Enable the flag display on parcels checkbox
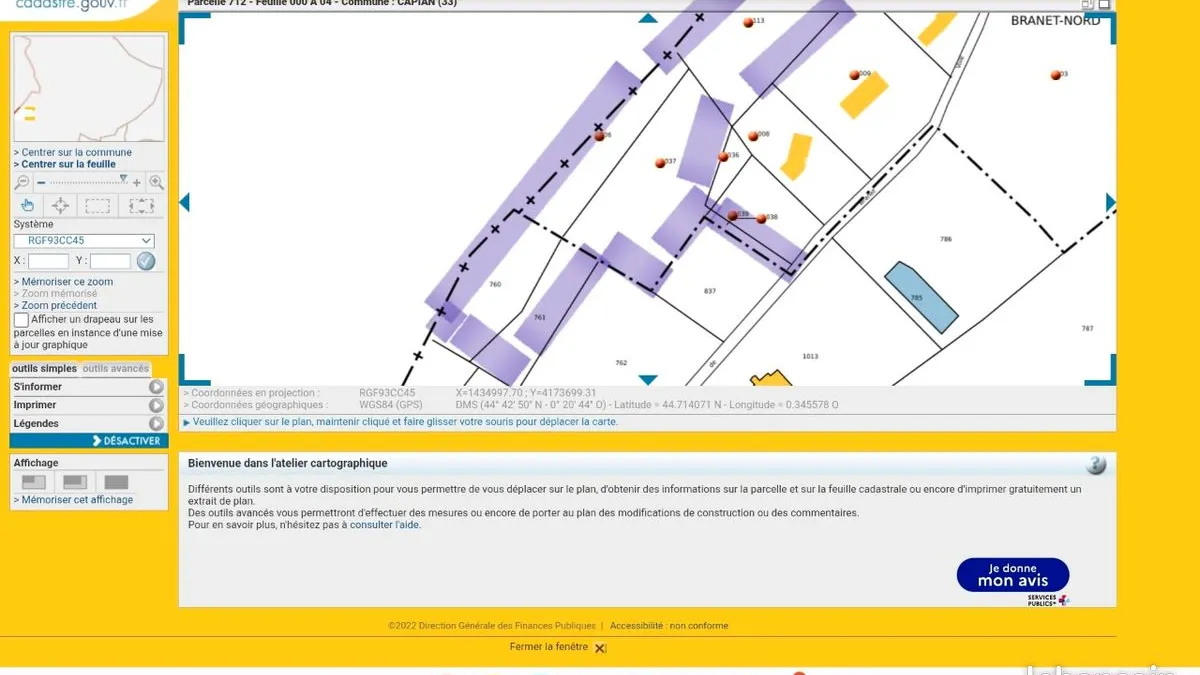 pyautogui.click(x=21, y=320)
